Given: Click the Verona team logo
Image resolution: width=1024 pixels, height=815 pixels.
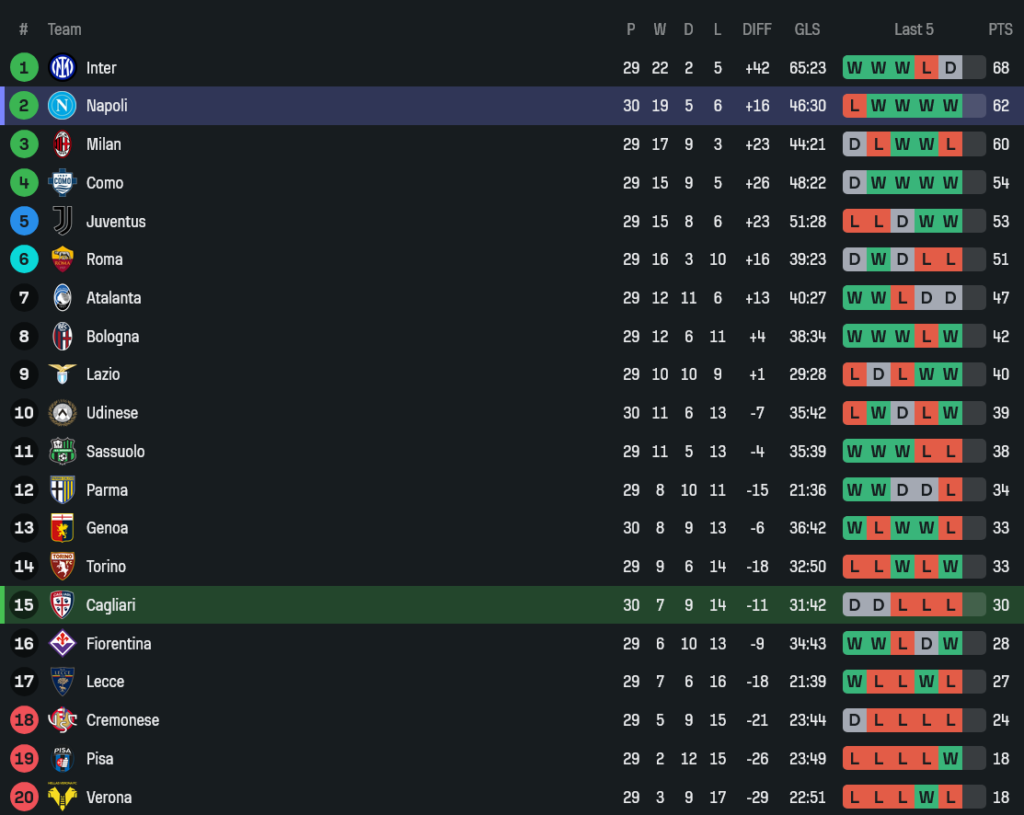Looking at the screenshot, I should click(62, 797).
